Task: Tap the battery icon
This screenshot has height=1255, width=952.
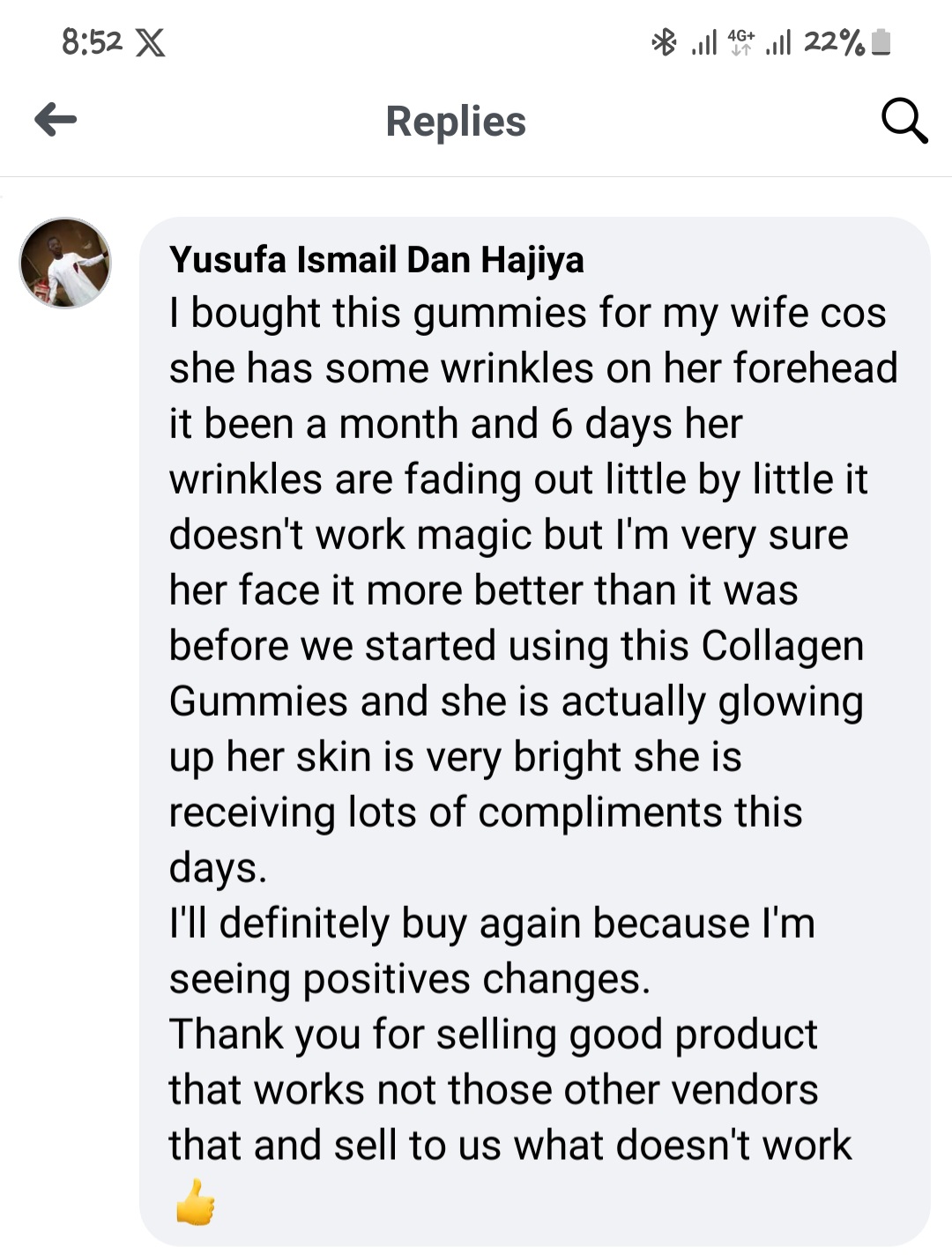Action: pos(881,42)
